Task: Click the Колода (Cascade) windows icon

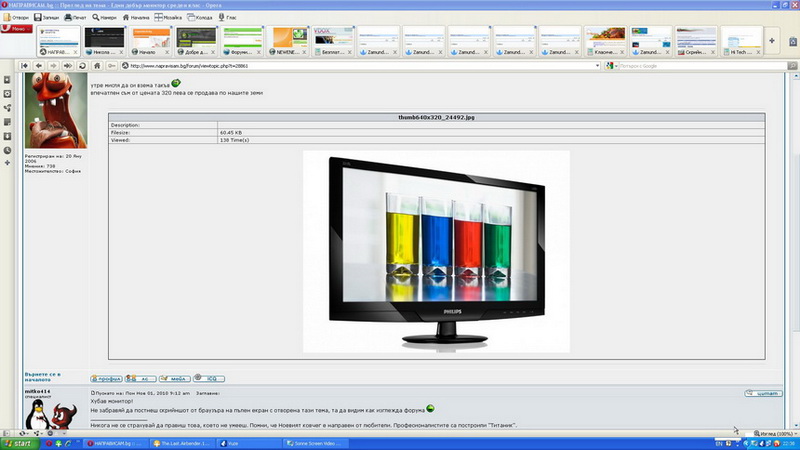Action: tap(191, 17)
